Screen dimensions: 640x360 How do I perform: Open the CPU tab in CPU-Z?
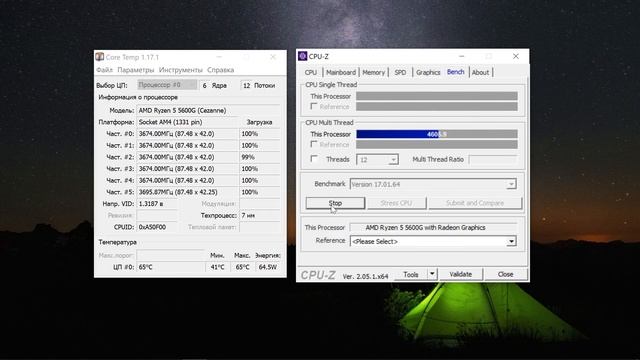(x=311, y=72)
